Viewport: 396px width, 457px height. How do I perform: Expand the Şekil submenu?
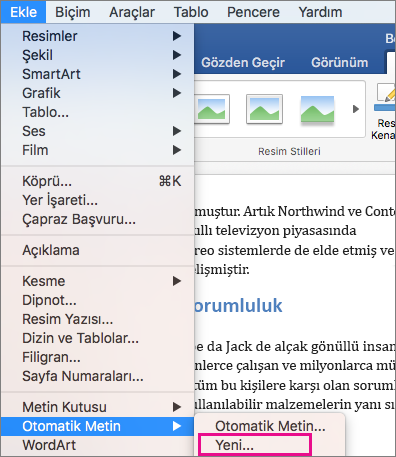pyautogui.click(x=97, y=55)
